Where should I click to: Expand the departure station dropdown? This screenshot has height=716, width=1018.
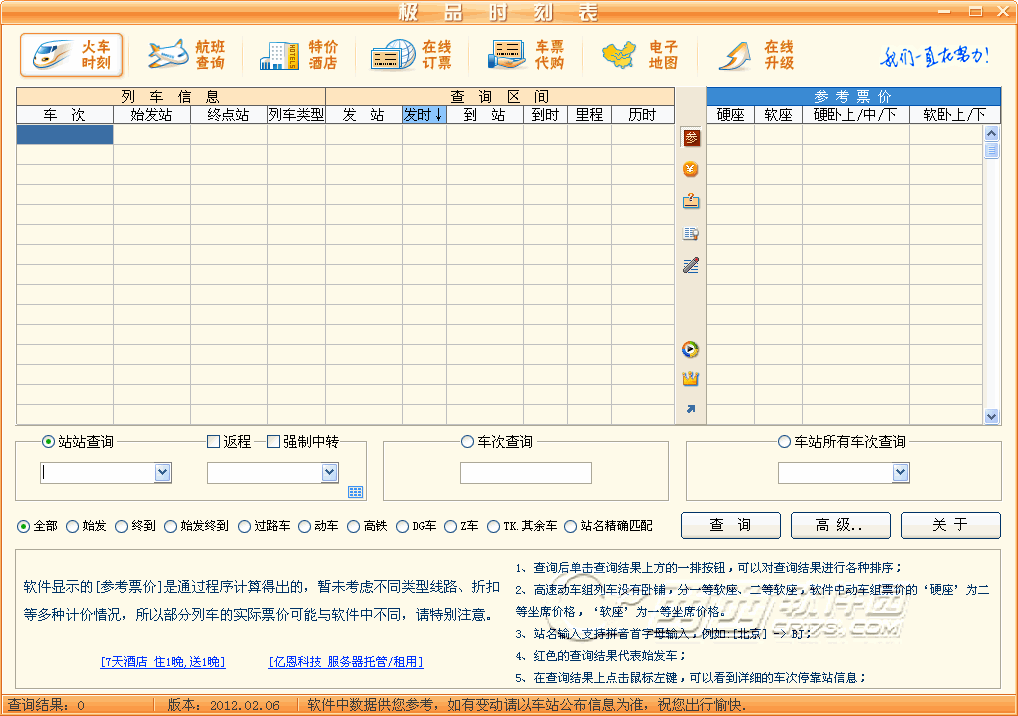click(163, 473)
